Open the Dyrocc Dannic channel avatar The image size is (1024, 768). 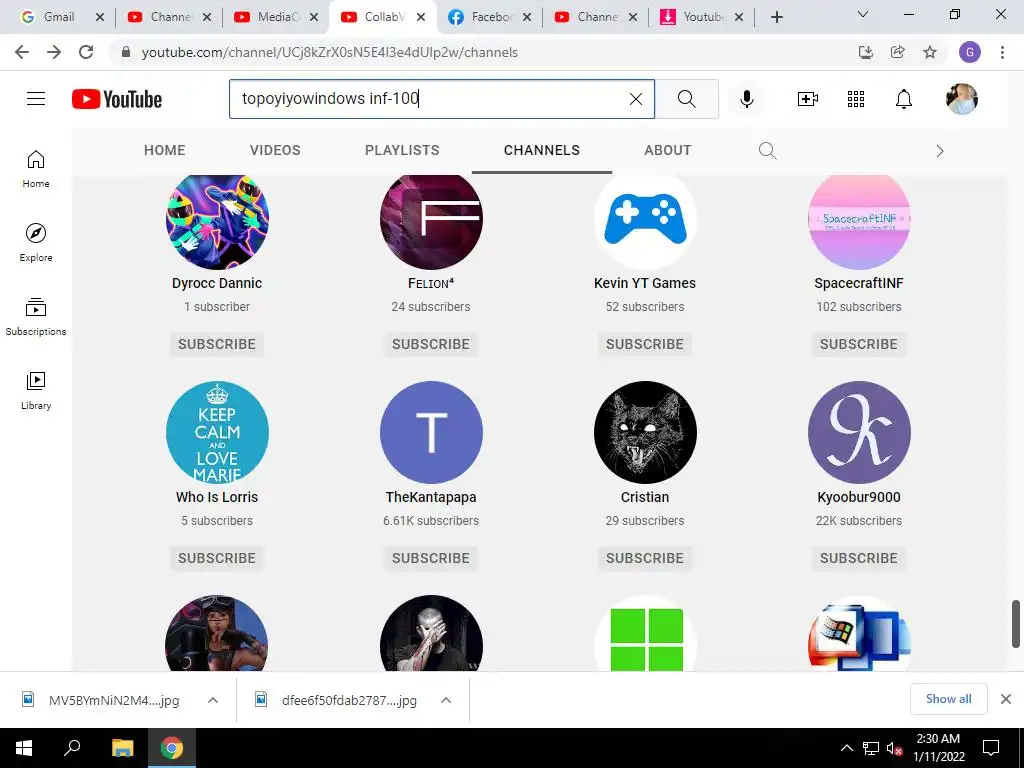(217, 221)
